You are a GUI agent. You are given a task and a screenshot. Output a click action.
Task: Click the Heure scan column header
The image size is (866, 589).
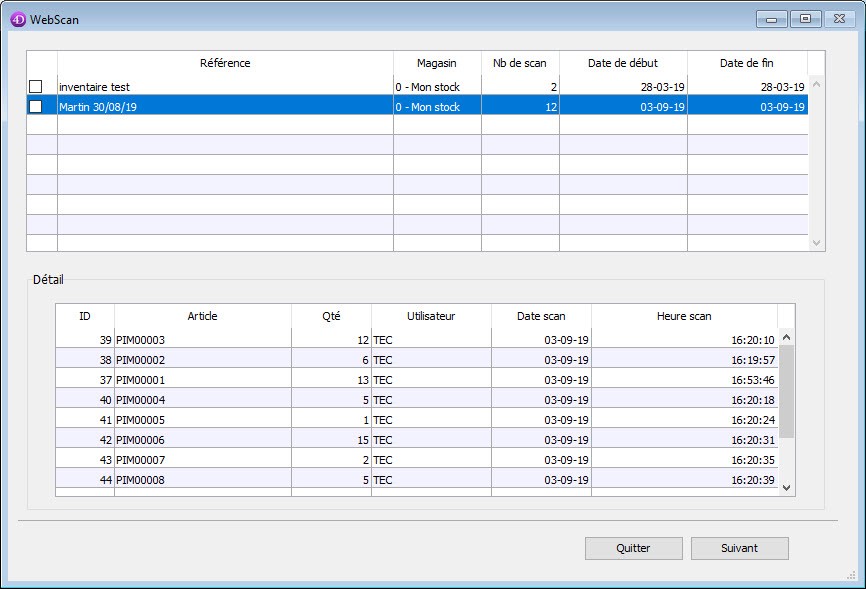tap(684, 316)
